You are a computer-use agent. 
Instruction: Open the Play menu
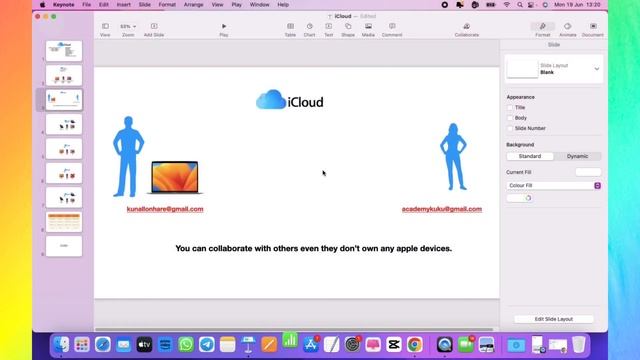click(x=236, y=5)
